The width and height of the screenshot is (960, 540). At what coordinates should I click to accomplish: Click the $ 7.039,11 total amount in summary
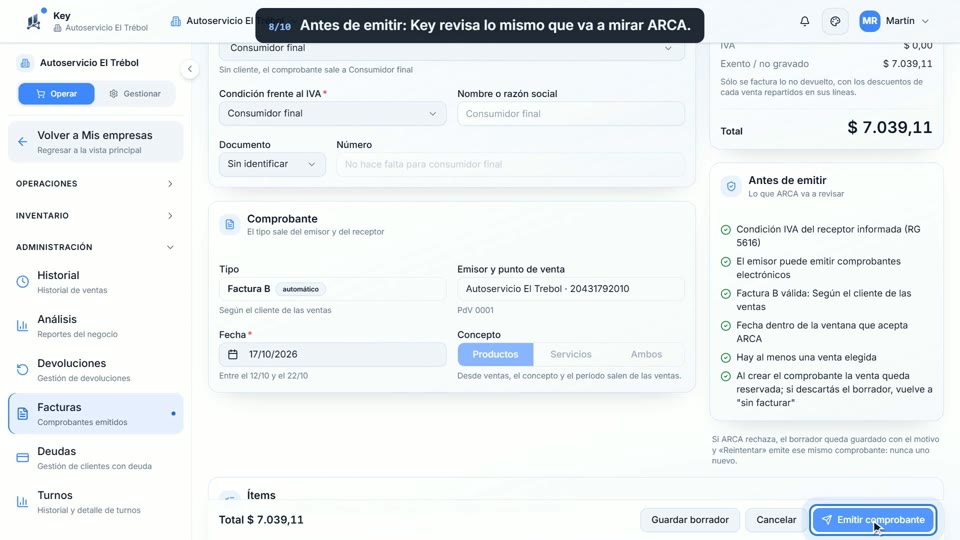click(890, 127)
